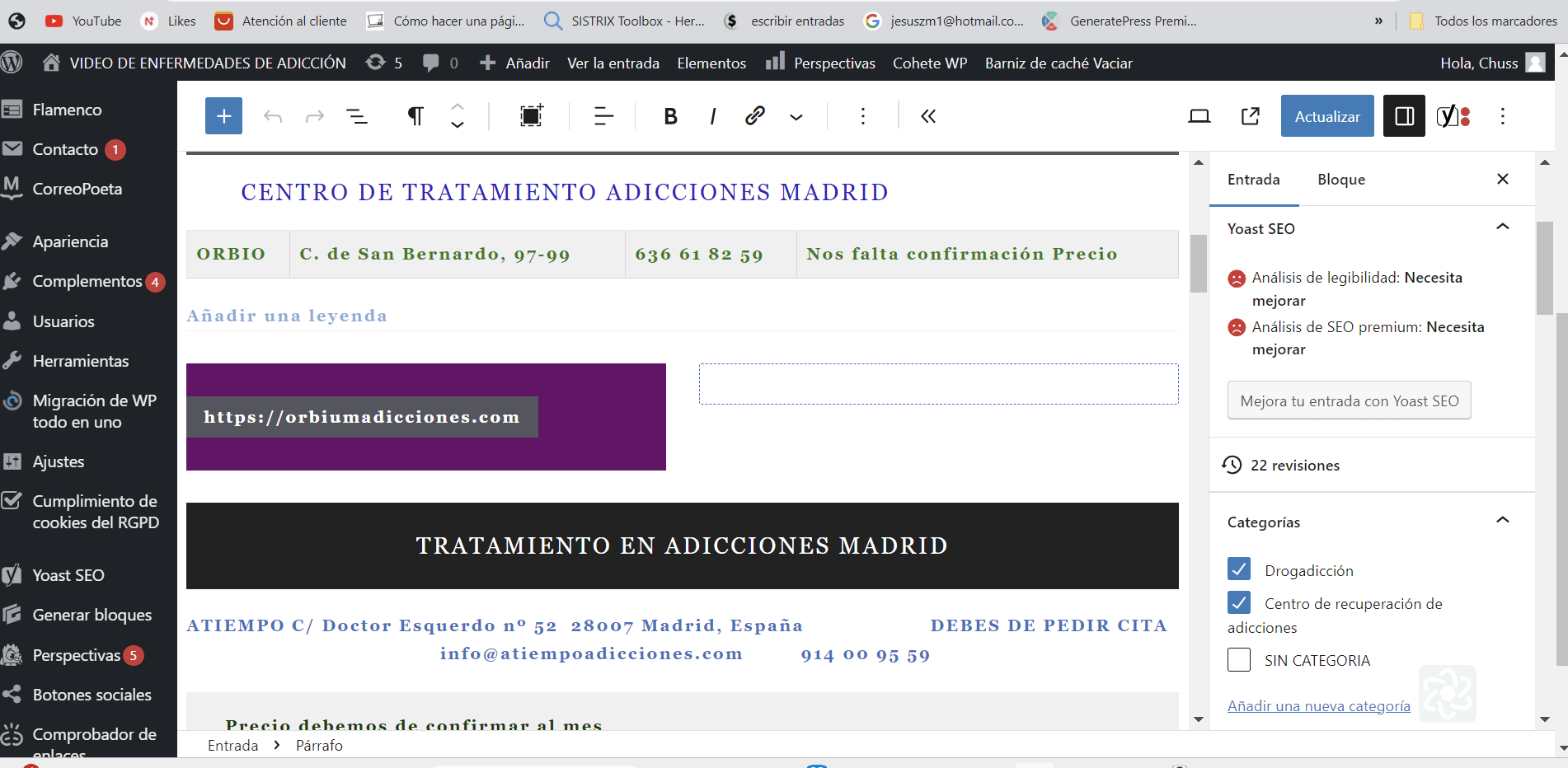The width and height of the screenshot is (1568, 768).
Task: Click Añadir una nueva categoría link
Action: (1319, 706)
